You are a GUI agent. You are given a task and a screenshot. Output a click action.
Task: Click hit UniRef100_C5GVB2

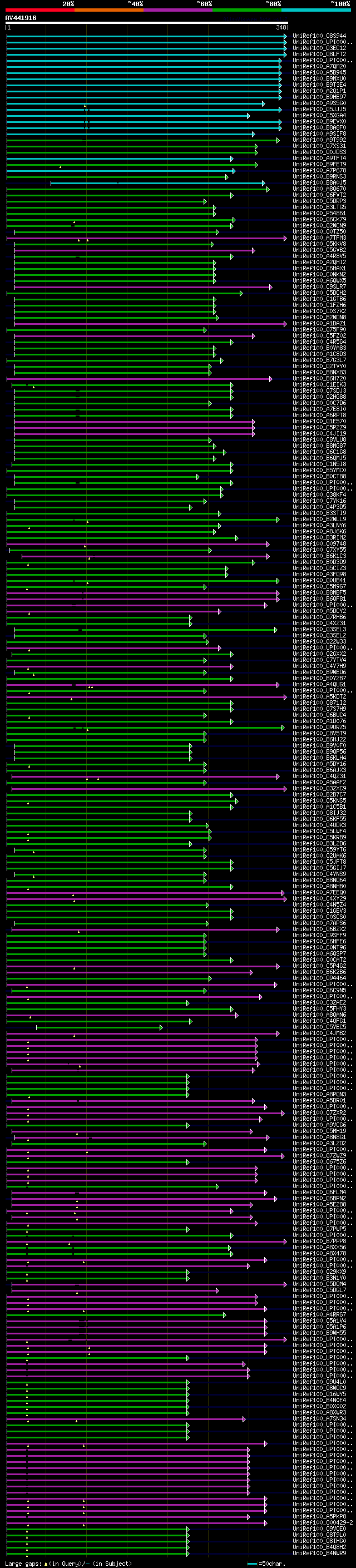coord(319,250)
